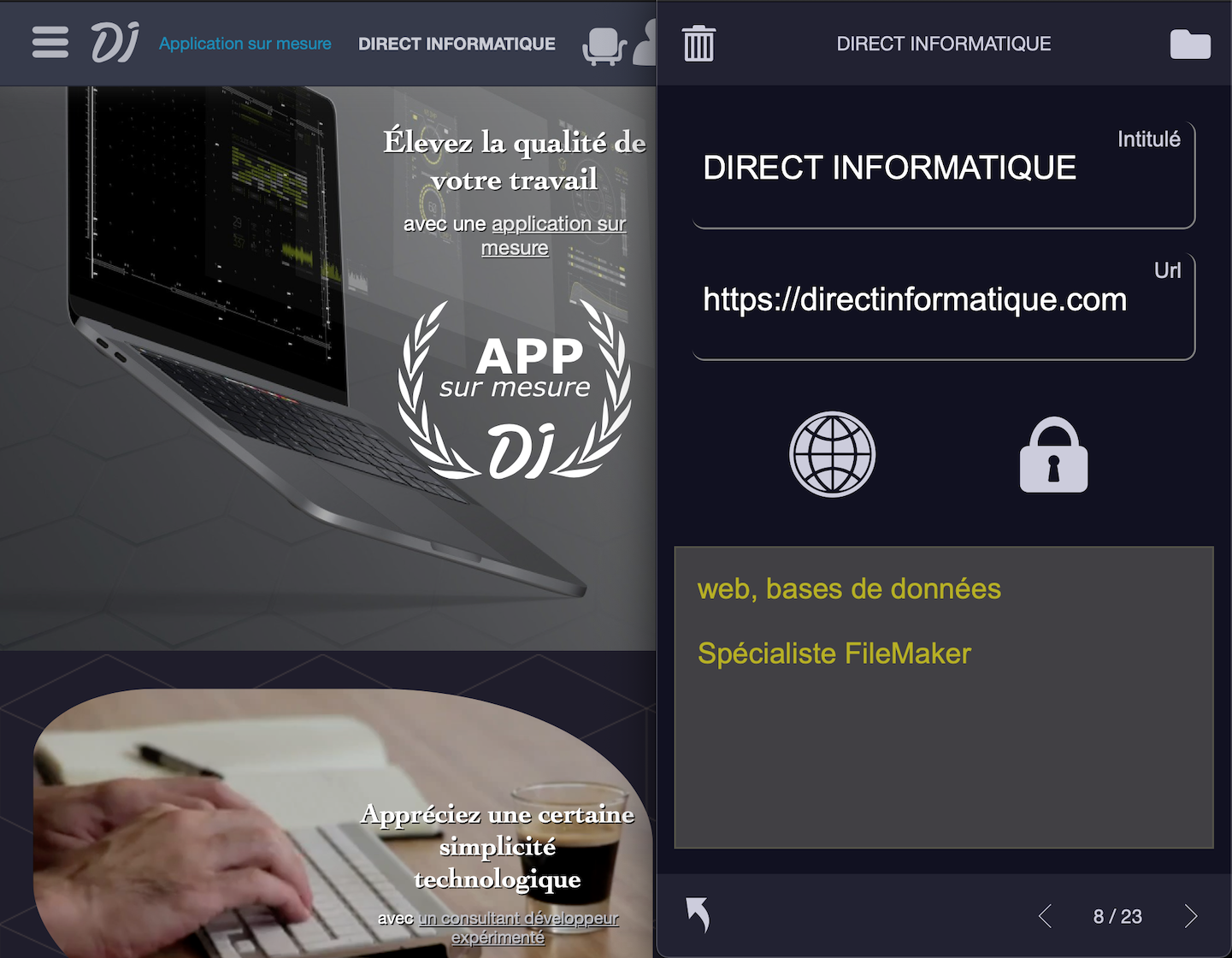Viewport: 1232px width, 958px height.
Task: Click the panel header title DIRECT INFORMATIQUE
Action: click(x=944, y=44)
